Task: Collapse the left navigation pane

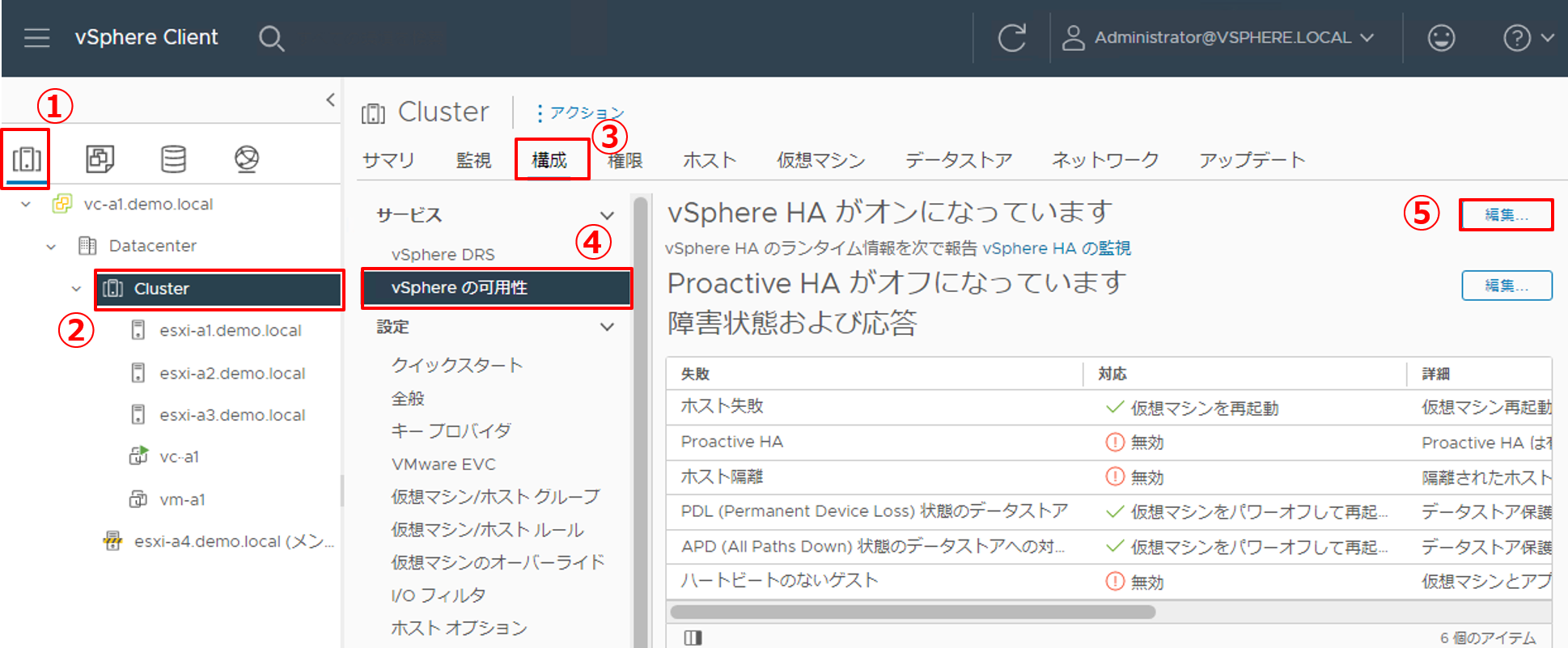Action: [330, 100]
